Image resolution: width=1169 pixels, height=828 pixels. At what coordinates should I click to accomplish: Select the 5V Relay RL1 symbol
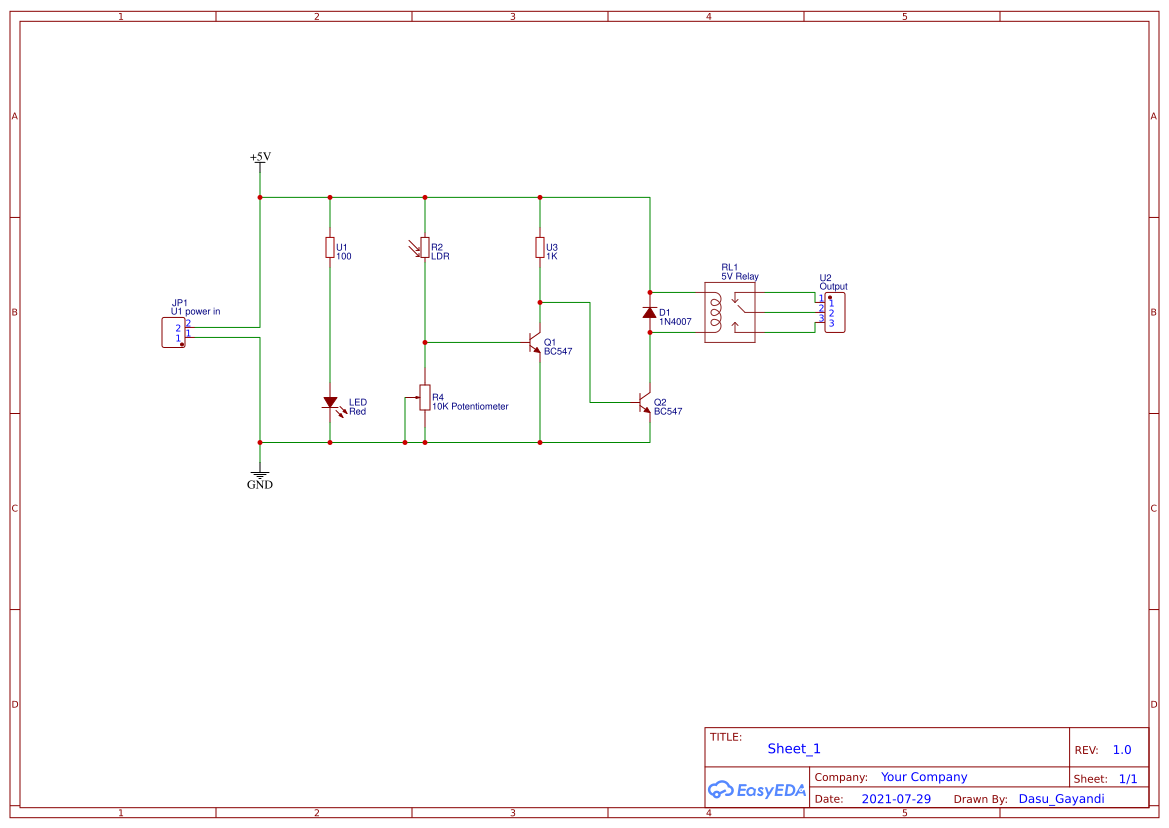(730, 312)
